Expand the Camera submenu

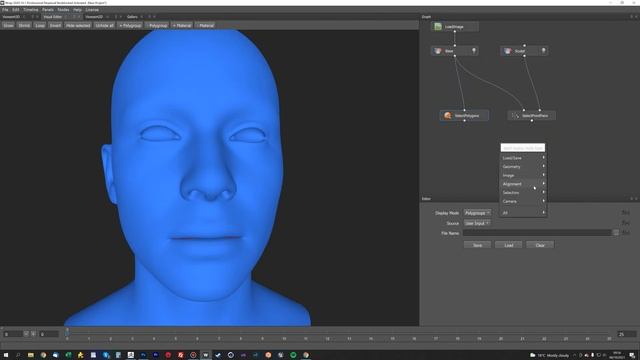[523, 201]
